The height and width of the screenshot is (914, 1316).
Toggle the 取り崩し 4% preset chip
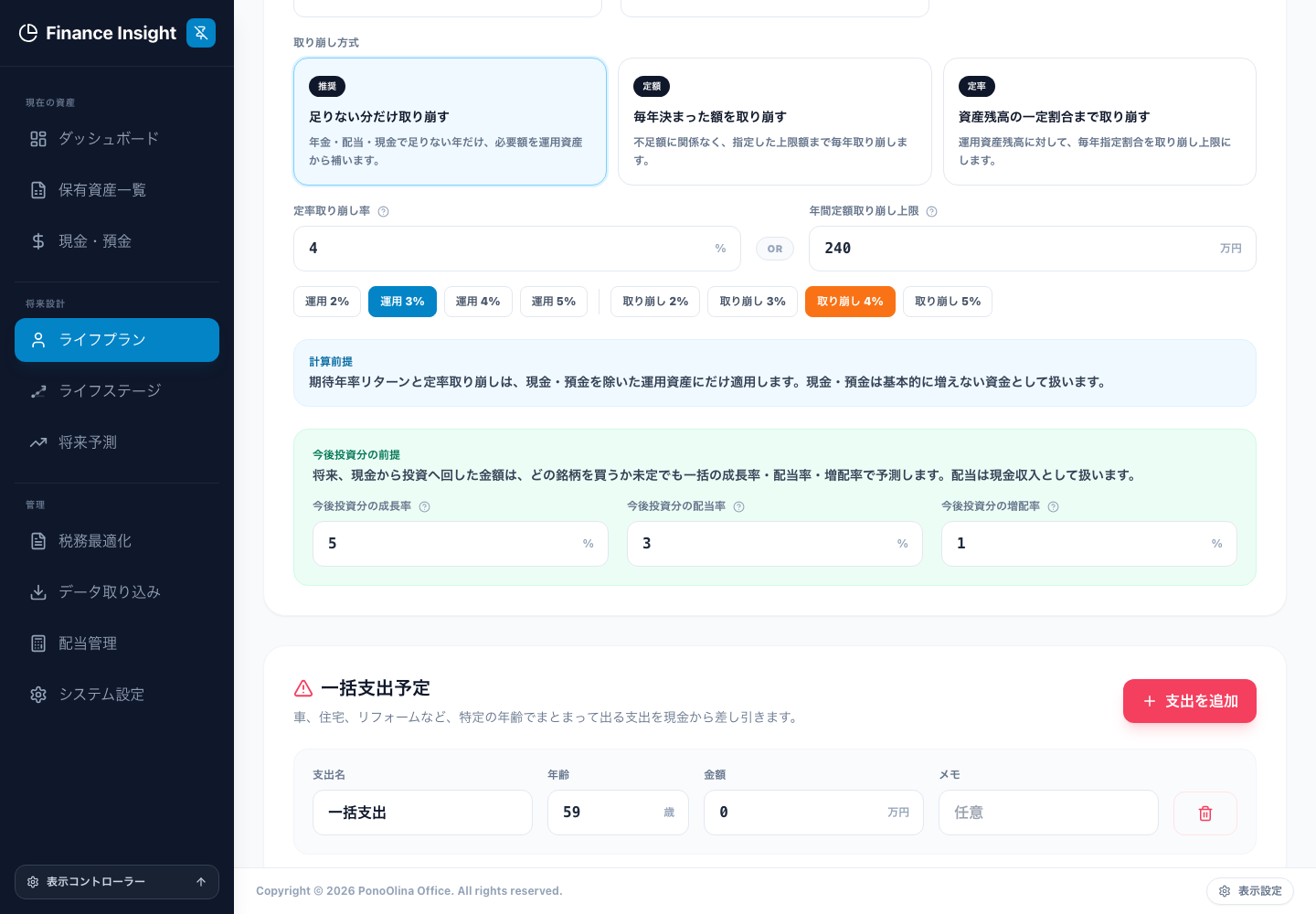pyautogui.click(x=850, y=302)
